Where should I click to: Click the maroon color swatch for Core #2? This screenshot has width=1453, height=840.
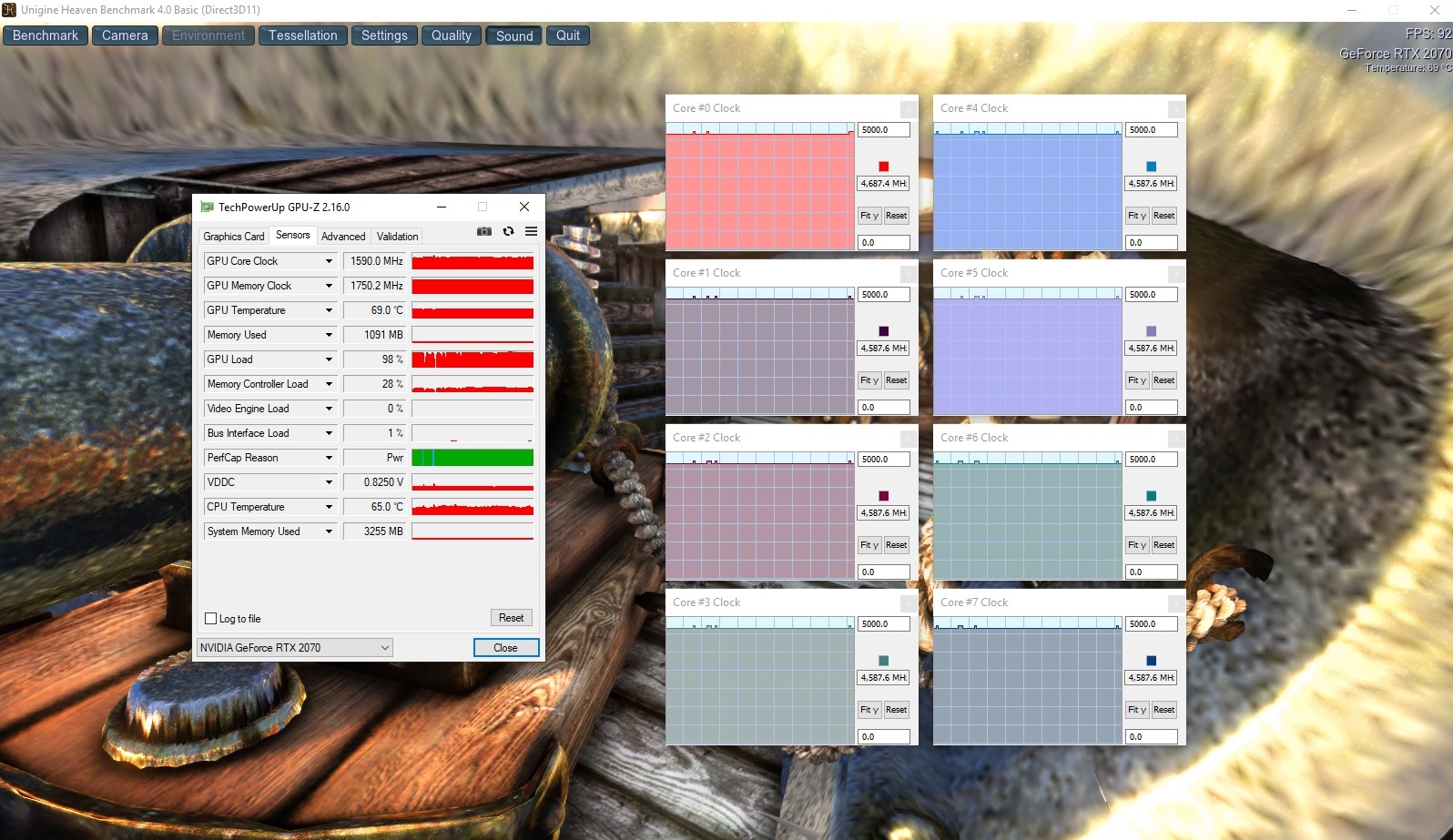883,496
